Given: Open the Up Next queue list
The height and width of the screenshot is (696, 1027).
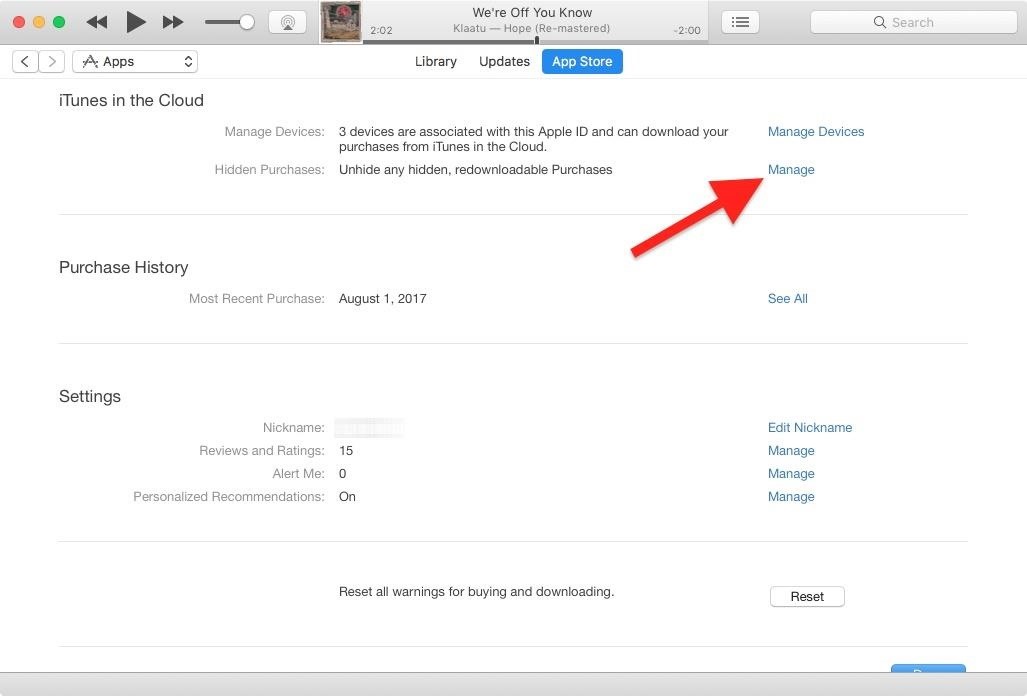Looking at the screenshot, I should click(x=740, y=21).
